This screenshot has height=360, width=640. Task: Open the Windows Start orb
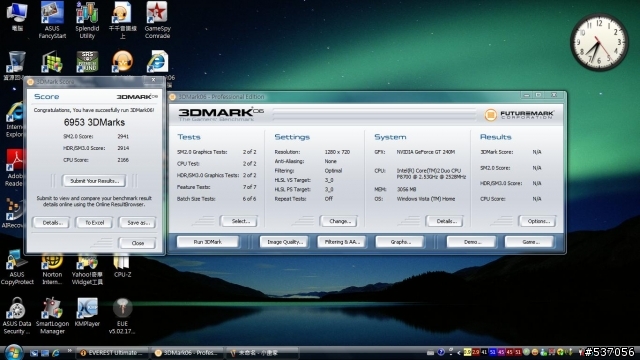point(13,352)
